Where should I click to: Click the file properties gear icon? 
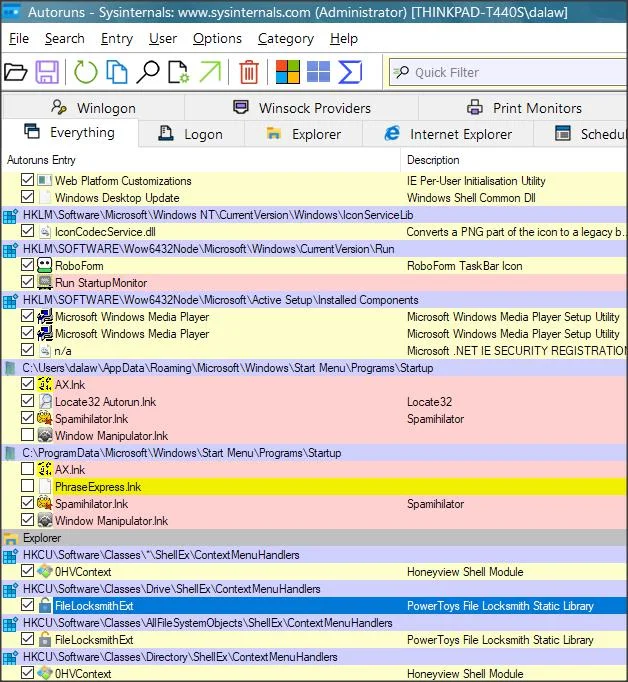click(x=179, y=72)
